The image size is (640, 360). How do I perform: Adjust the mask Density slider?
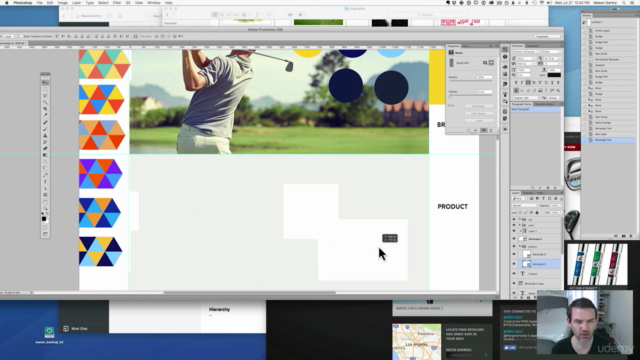click(471, 81)
